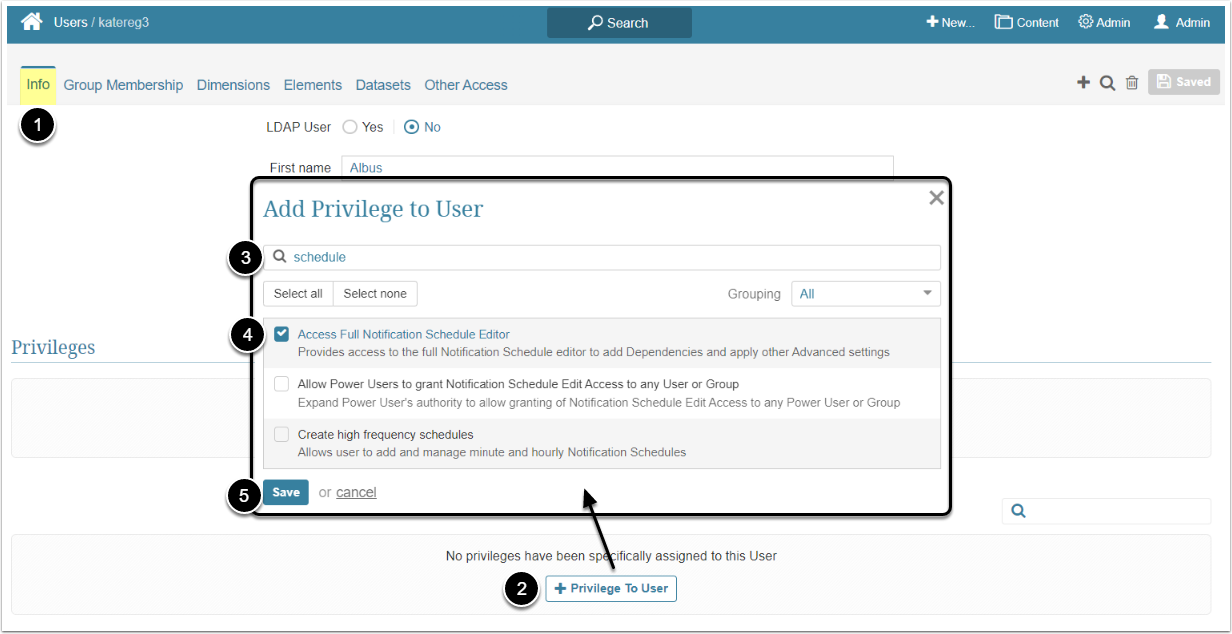Click the Privilege To User button
Screen dimensions: 1232x634
tap(611, 588)
